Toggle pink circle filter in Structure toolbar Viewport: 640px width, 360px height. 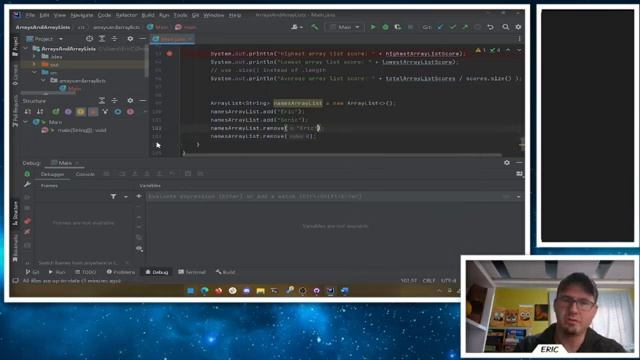(130, 111)
